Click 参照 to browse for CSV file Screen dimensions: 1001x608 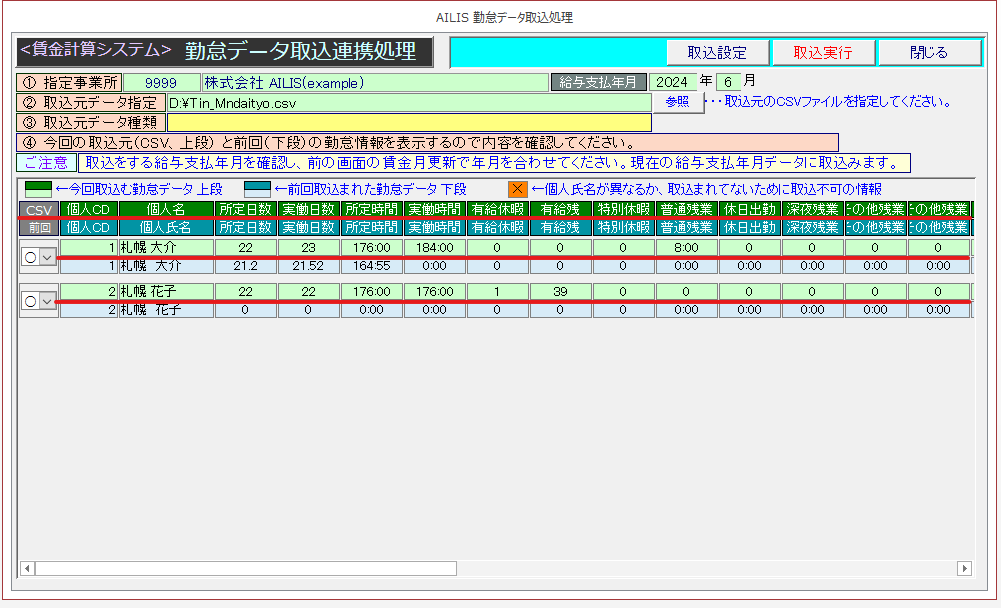click(676, 102)
